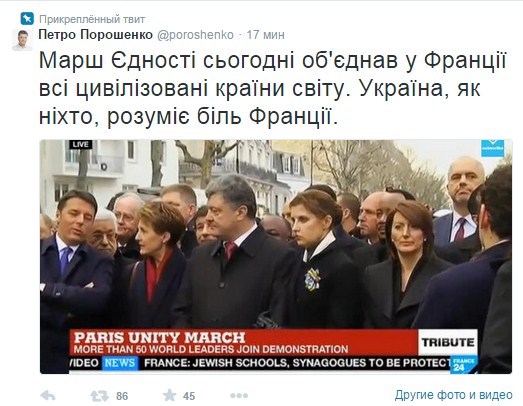Click the Прикреплённый твит label
The width and height of the screenshot is (523, 406).
[92, 19]
